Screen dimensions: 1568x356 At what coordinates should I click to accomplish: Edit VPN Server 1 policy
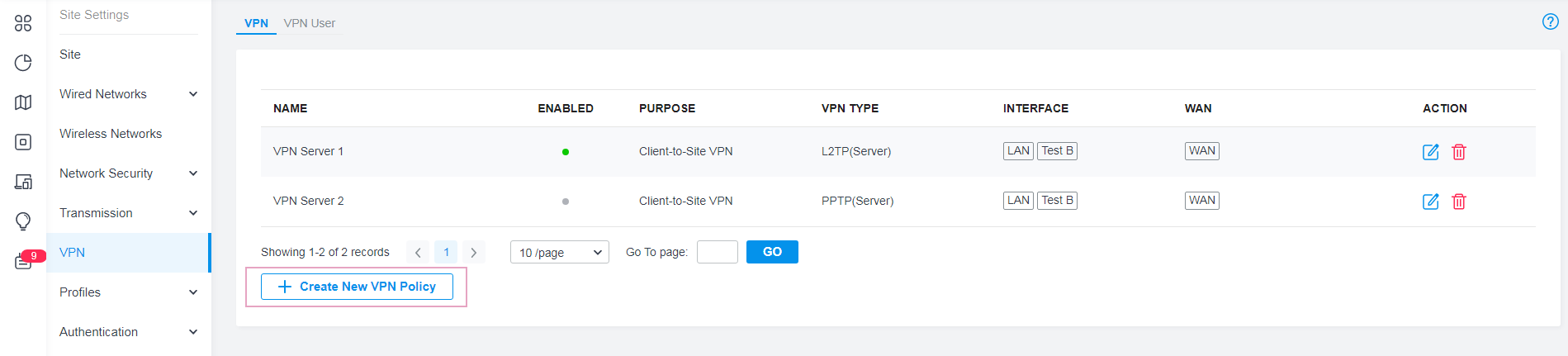[1431, 152]
